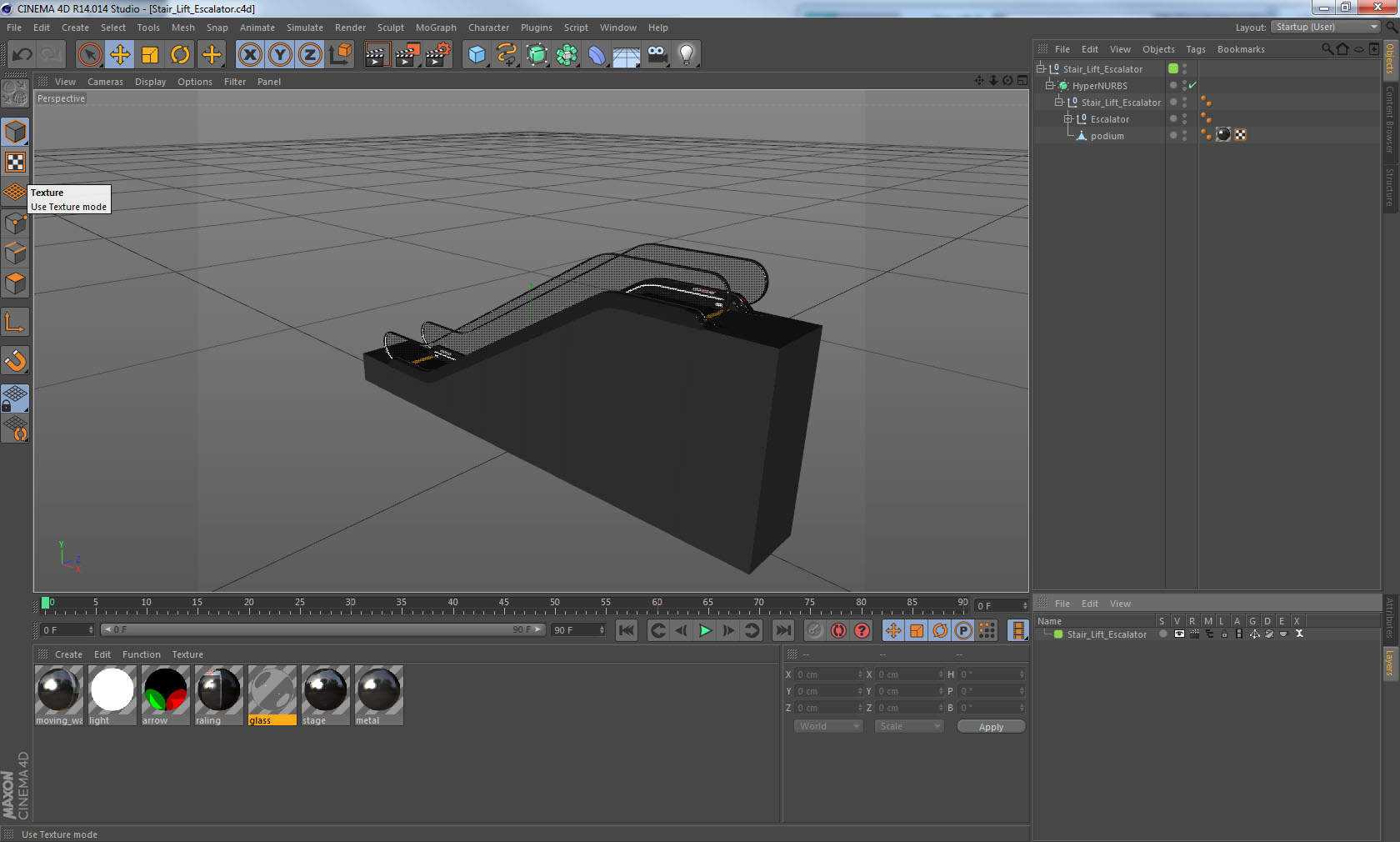Open the viewport Cameras menu

pyautogui.click(x=105, y=82)
